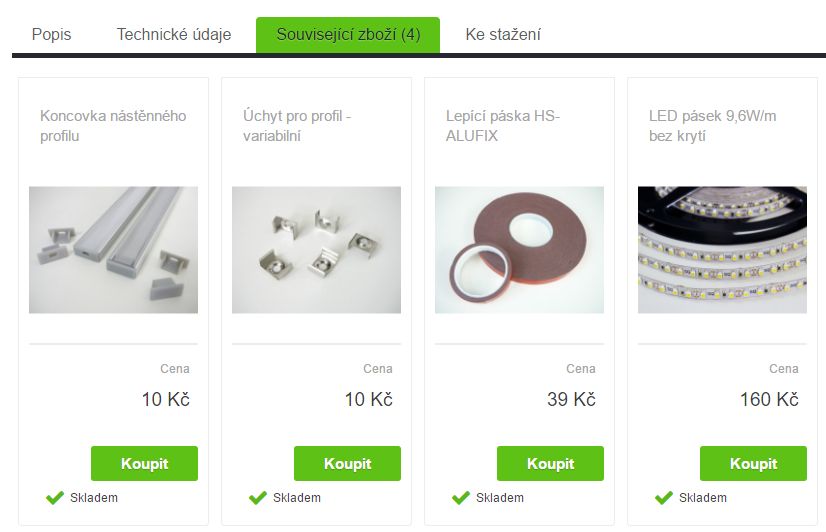The image size is (826, 532).
Task: Click the adhesive tape roll image
Action: coord(519,250)
